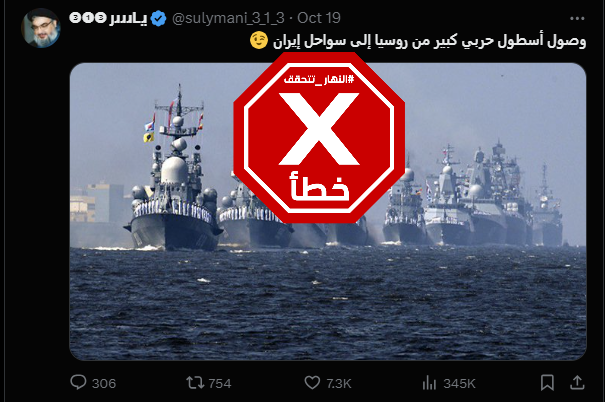Click the 306 replies count
Image resolution: width=605 pixels, height=402 pixels.
104,383
